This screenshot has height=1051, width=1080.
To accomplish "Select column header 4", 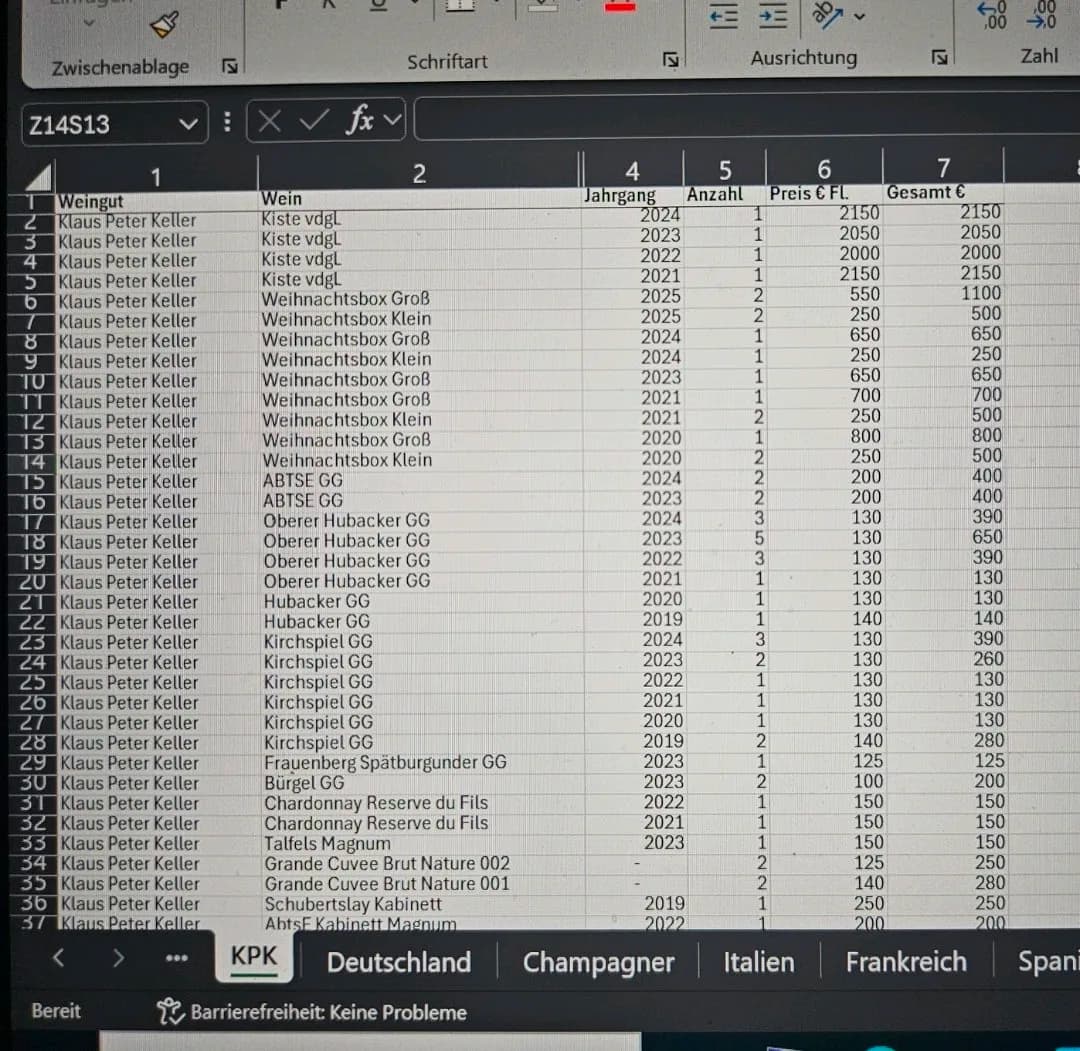I will click(632, 170).
